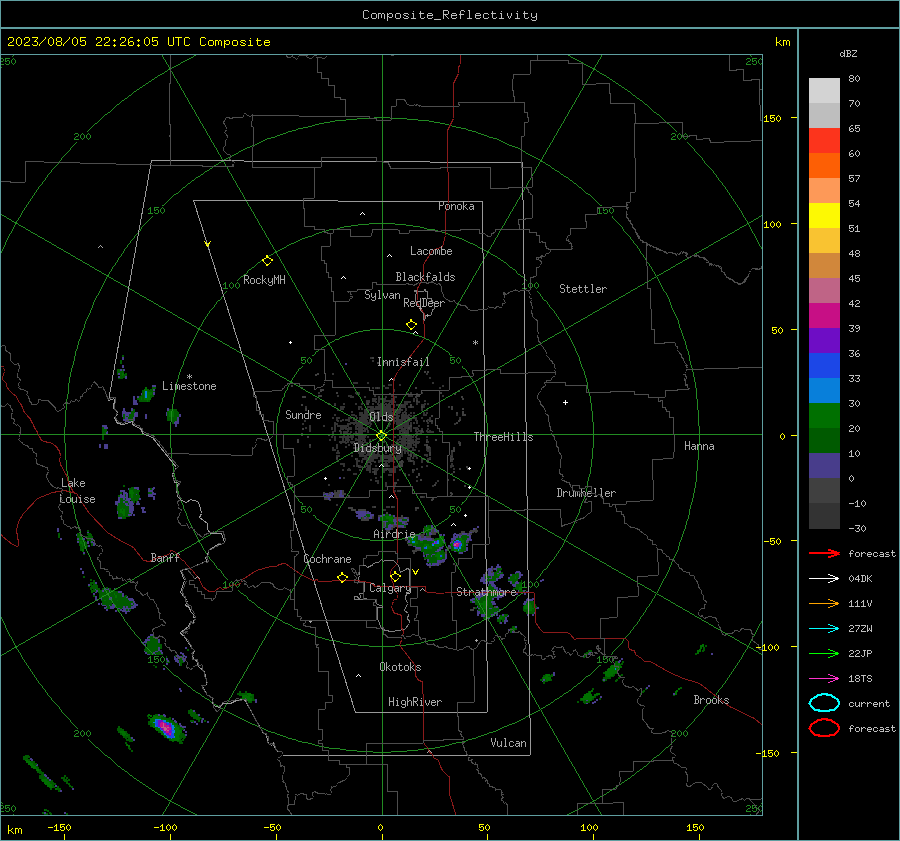Click the white 04DK arrow in legend
This screenshot has width=900, height=841.
[x=824, y=579]
